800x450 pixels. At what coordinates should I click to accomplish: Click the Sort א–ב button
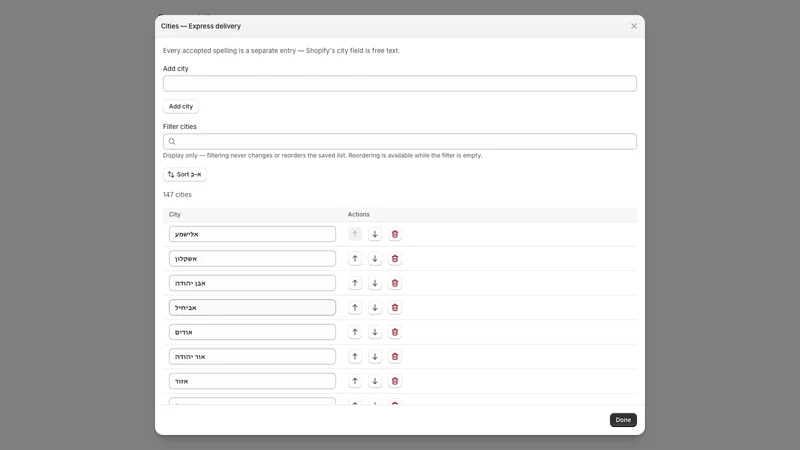tap(185, 174)
